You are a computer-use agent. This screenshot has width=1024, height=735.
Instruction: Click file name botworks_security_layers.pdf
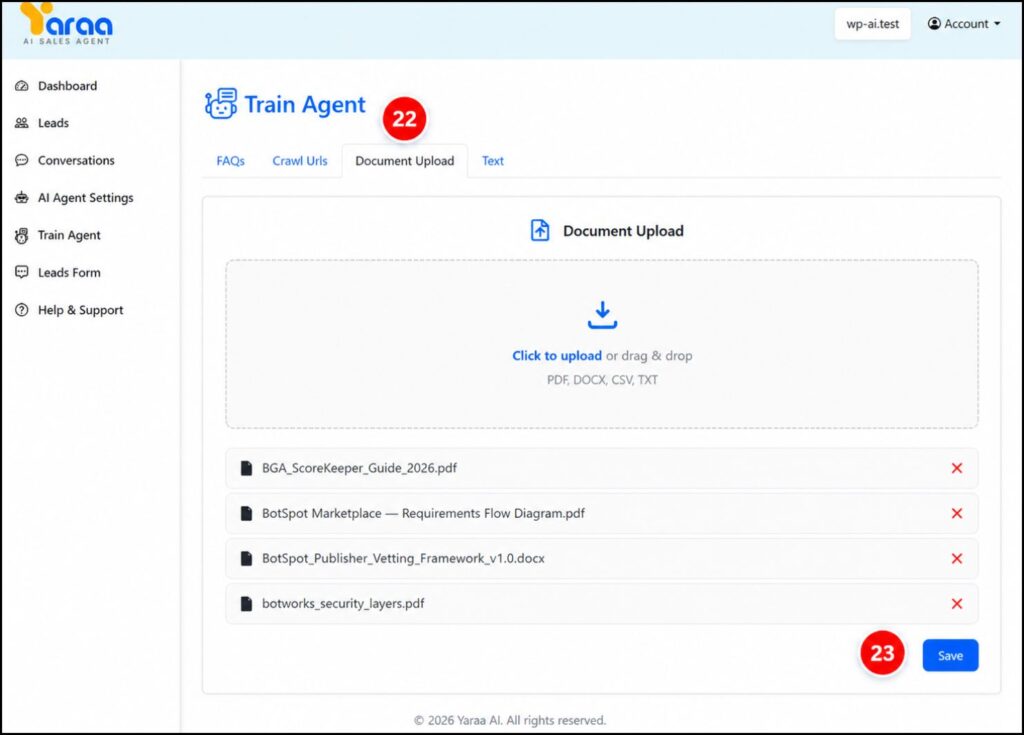click(343, 604)
